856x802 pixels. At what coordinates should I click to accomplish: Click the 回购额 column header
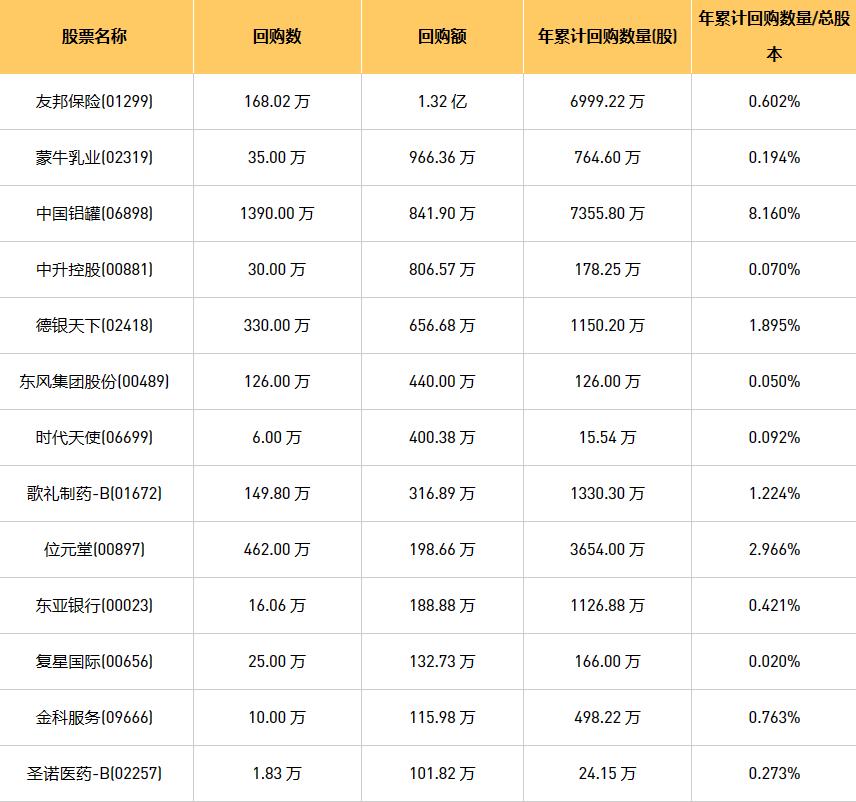click(442, 37)
